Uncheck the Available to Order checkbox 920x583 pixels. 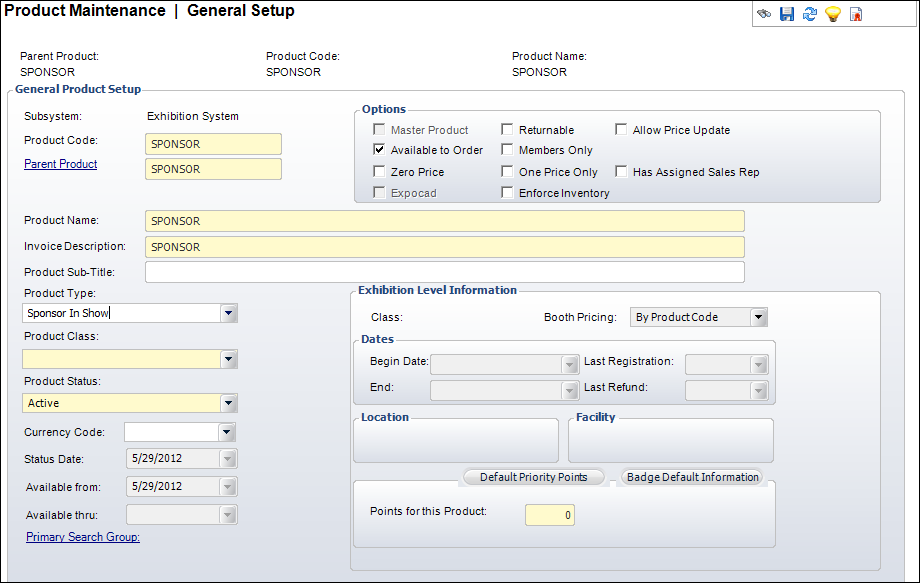pos(380,150)
